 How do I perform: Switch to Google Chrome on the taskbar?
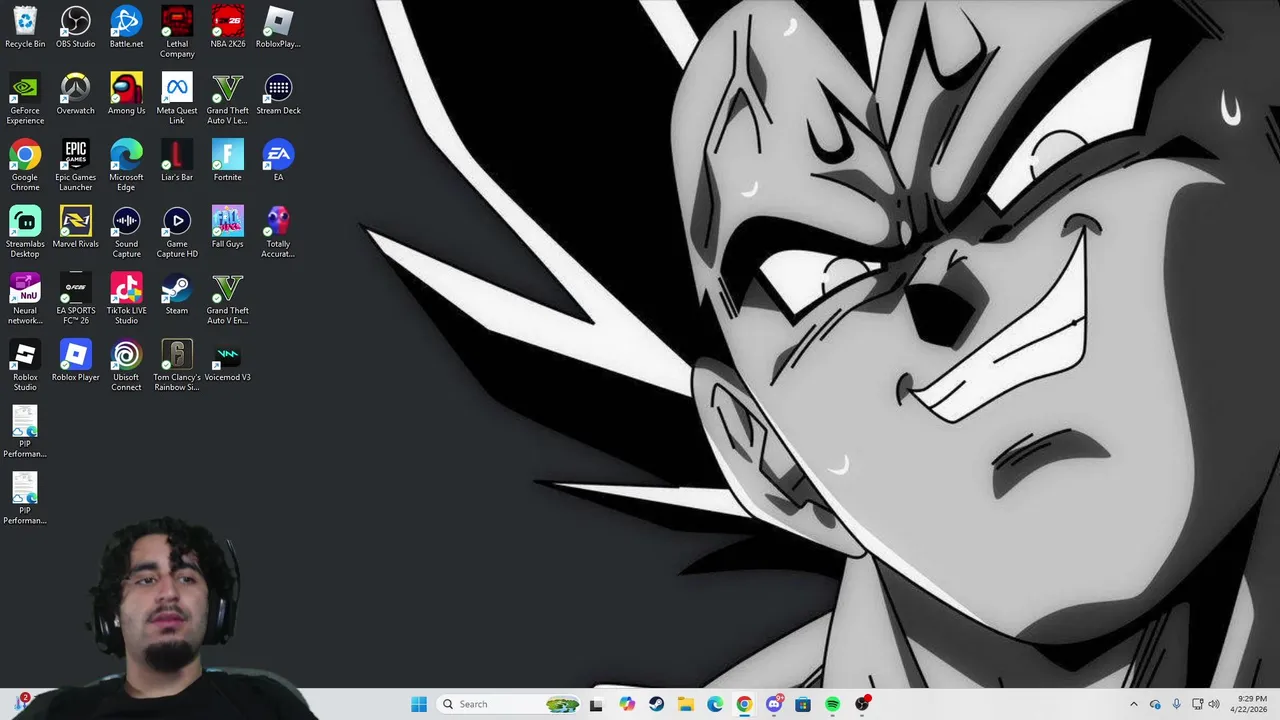click(x=744, y=704)
